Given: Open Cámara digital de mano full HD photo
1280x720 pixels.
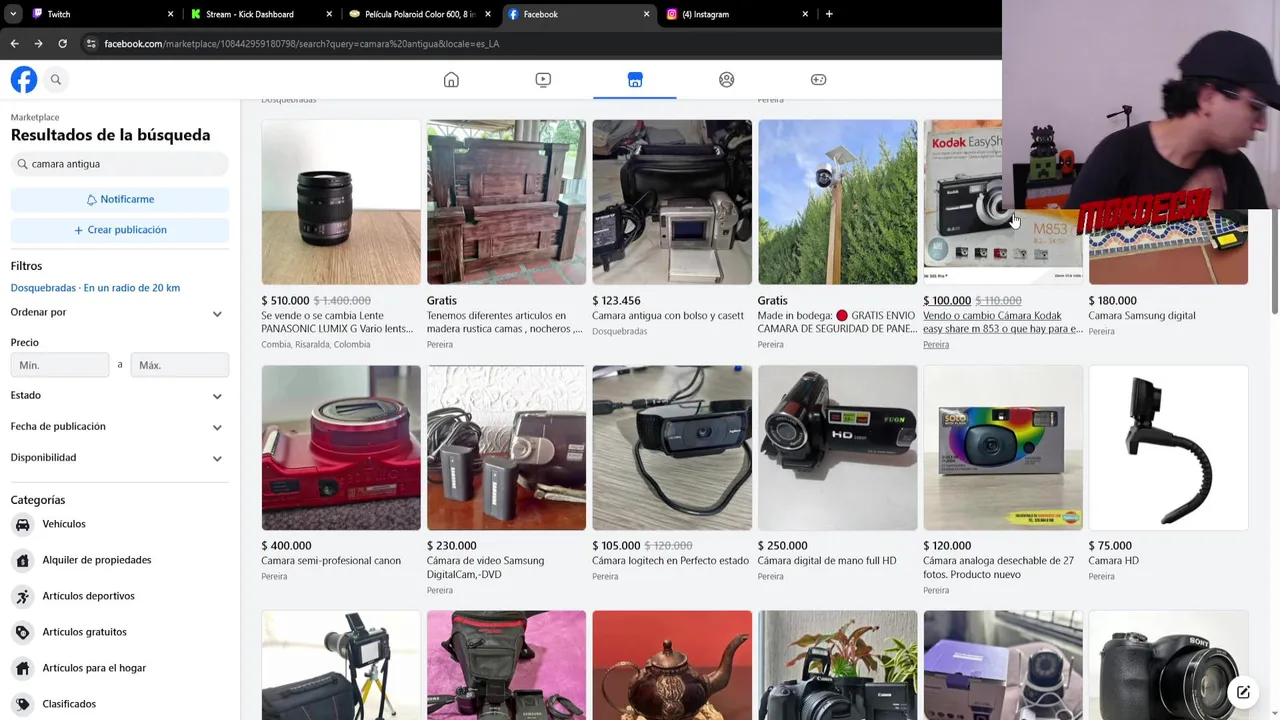Looking at the screenshot, I should click(x=837, y=447).
